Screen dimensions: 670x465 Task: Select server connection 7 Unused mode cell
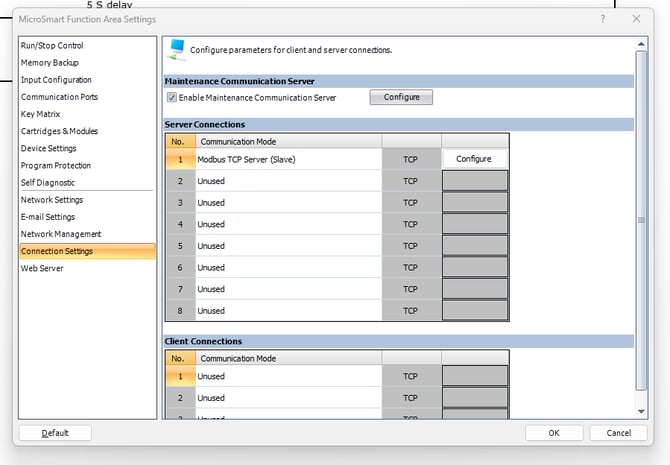[x=288, y=289]
